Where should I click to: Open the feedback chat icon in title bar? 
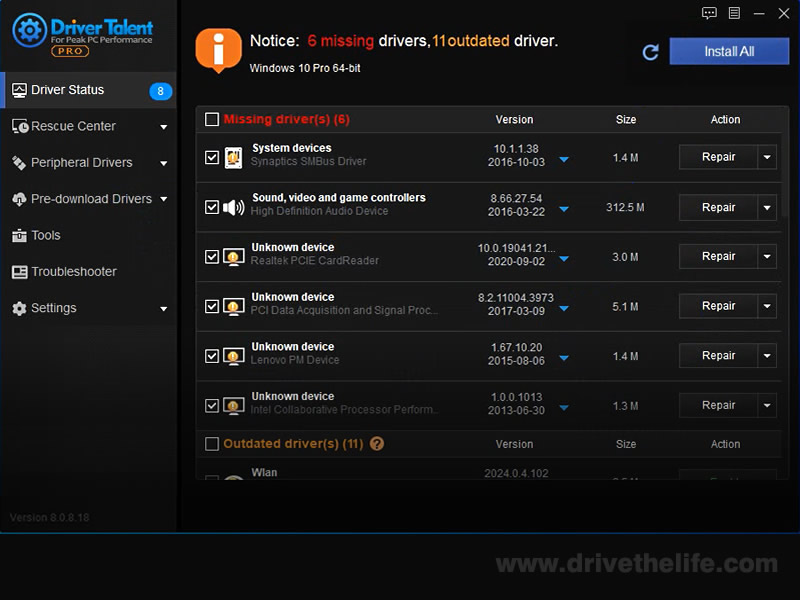(x=709, y=13)
